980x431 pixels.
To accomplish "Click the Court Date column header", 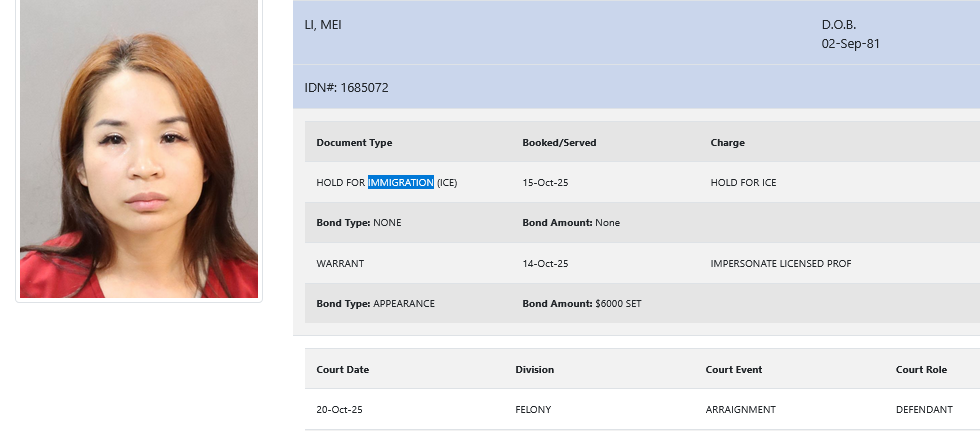I will [342, 370].
